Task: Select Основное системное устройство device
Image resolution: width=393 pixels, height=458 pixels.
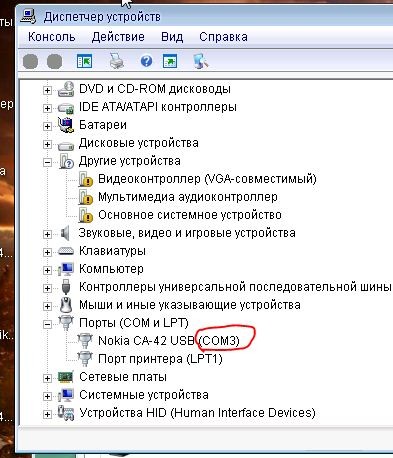Action: coord(190,215)
